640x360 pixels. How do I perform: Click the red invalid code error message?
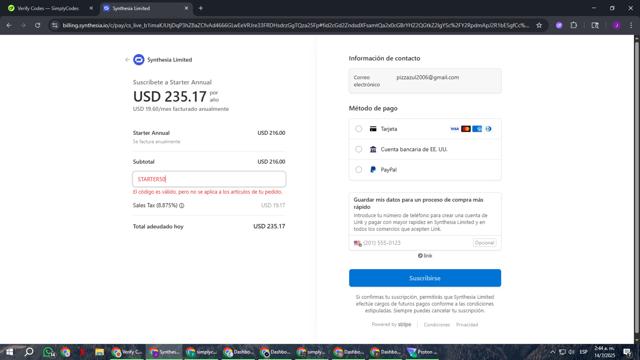pos(207,192)
